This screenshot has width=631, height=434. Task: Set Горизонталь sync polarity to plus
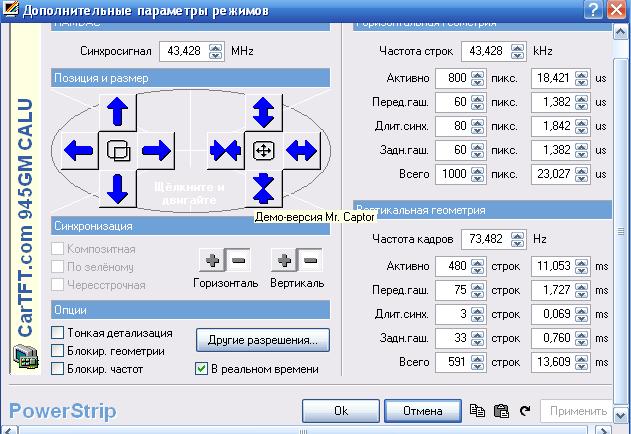coord(210,261)
